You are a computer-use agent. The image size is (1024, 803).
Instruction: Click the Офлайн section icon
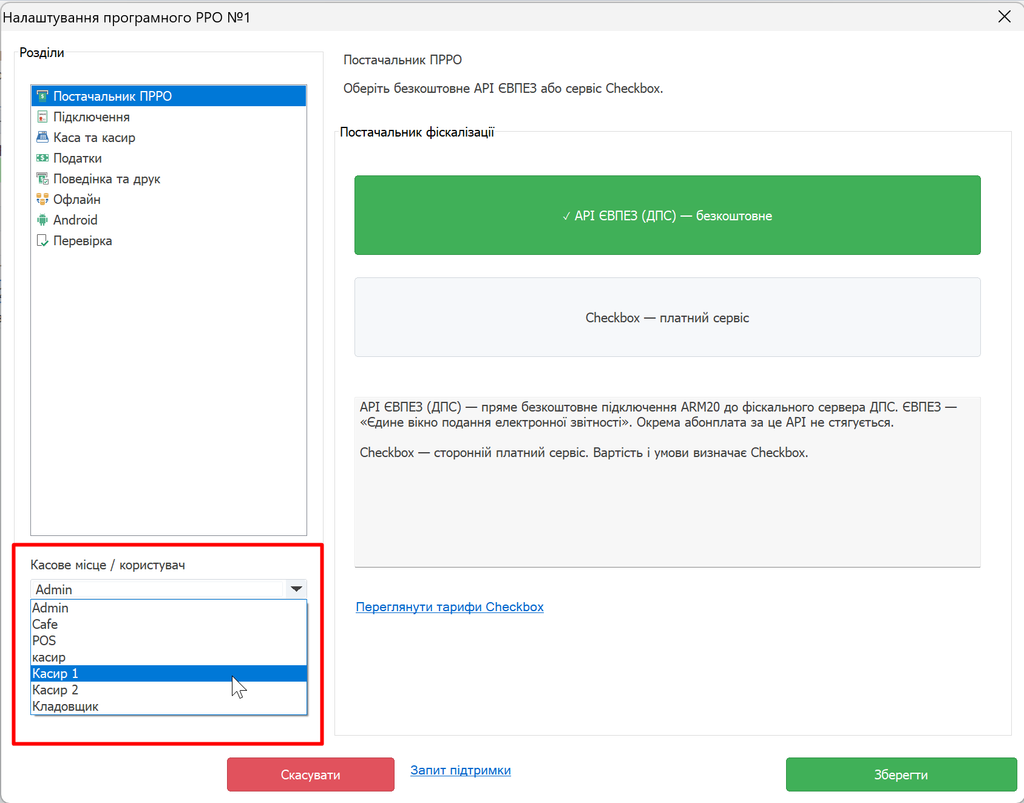(42, 199)
